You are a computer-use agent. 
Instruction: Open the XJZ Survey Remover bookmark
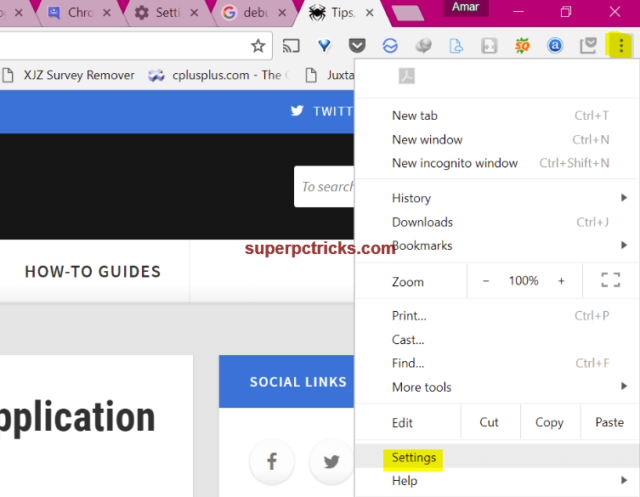coord(68,75)
